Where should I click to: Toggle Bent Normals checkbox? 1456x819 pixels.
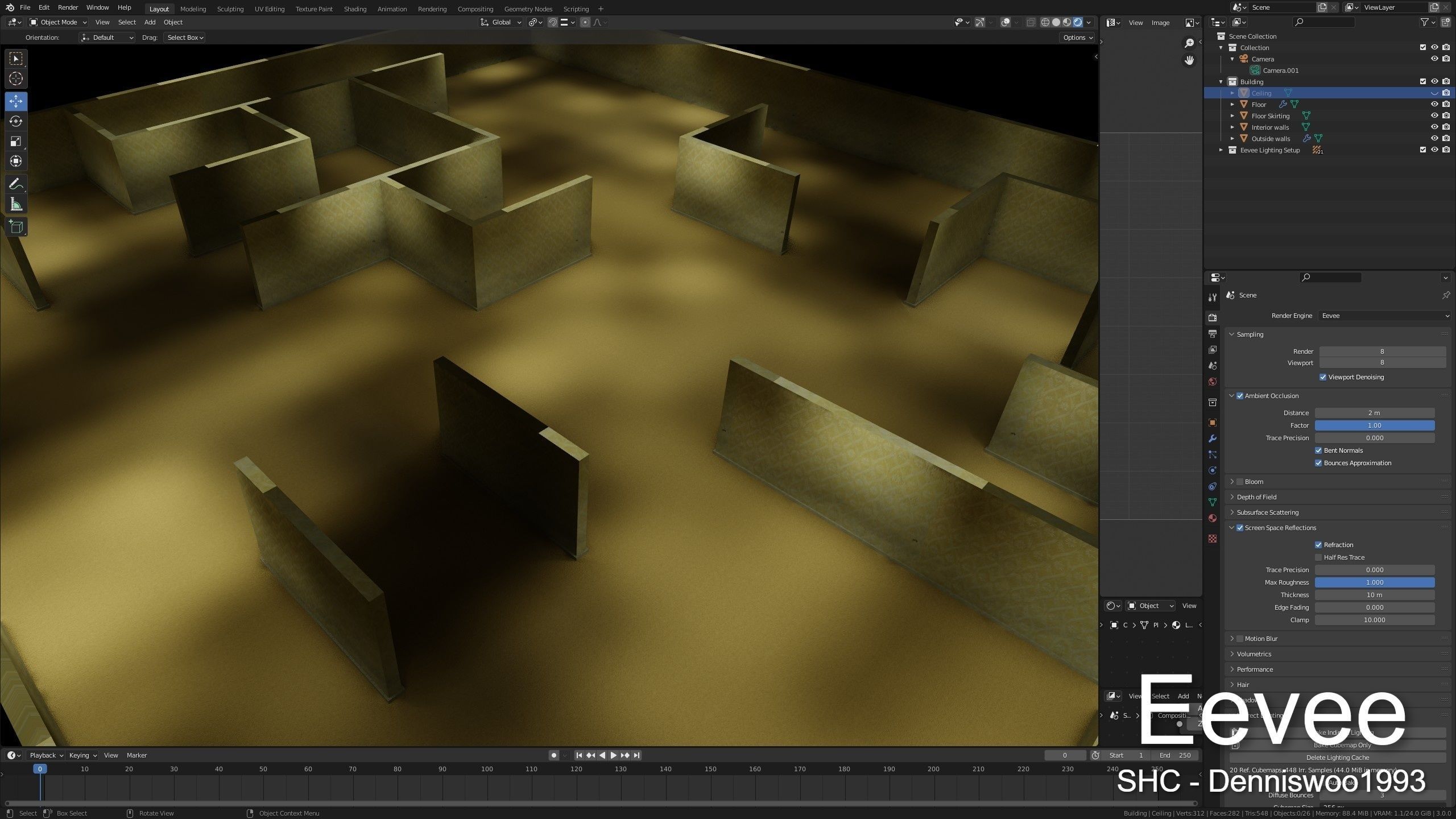pyautogui.click(x=1318, y=450)
